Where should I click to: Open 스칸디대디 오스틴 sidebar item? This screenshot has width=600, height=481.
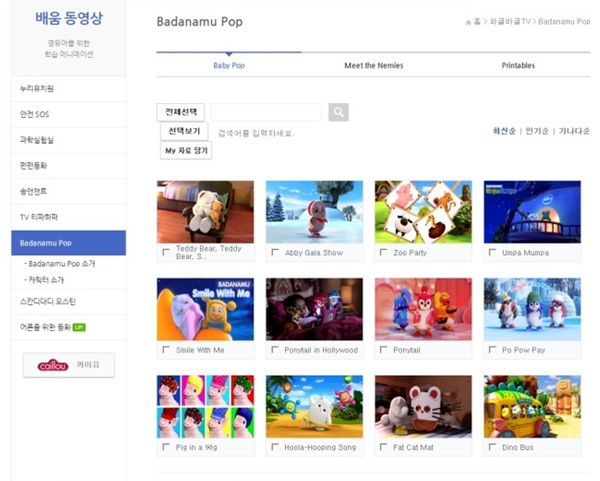click(x=68, y=302)
